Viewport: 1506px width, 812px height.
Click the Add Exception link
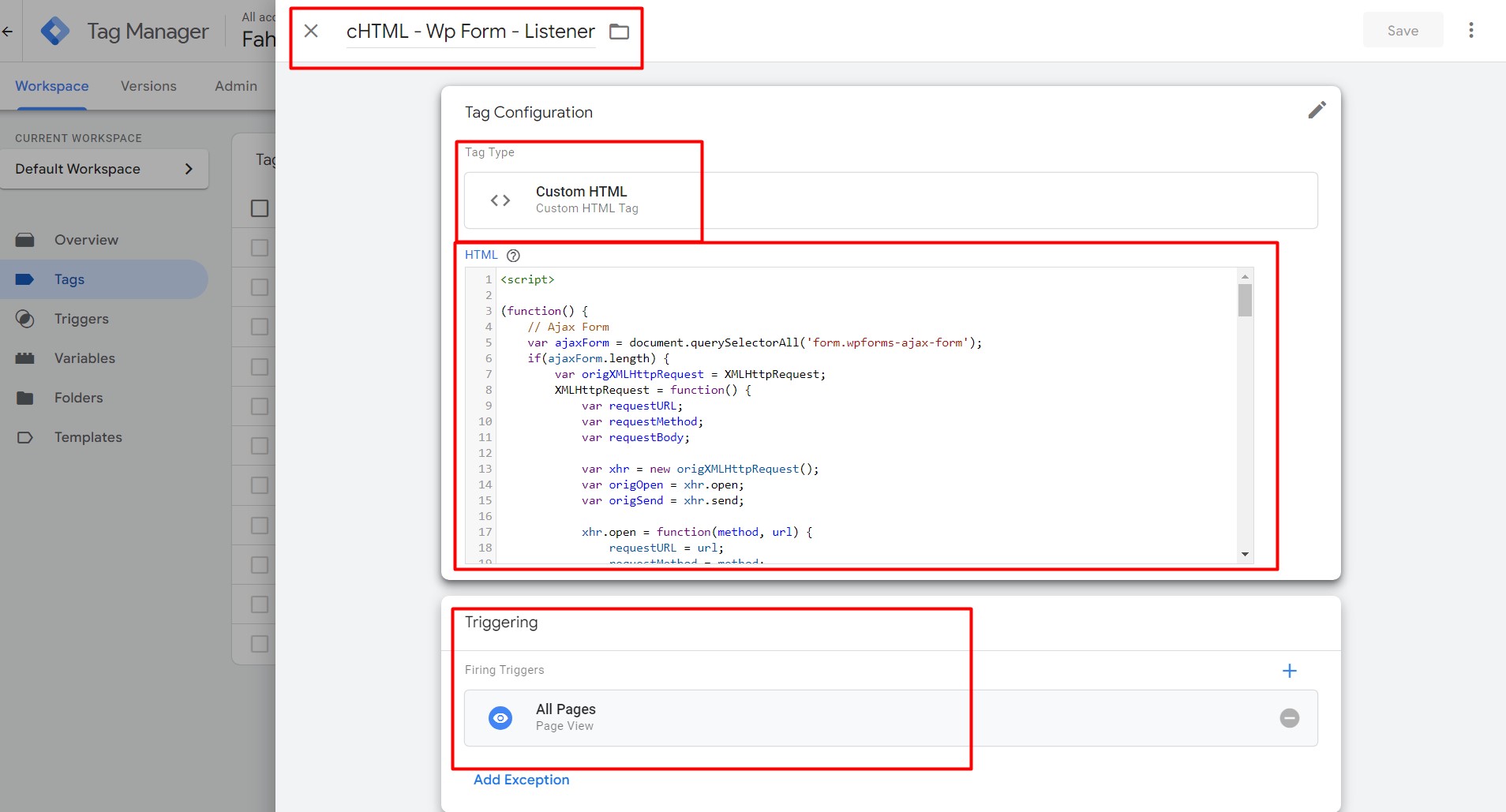coord(521,780)
